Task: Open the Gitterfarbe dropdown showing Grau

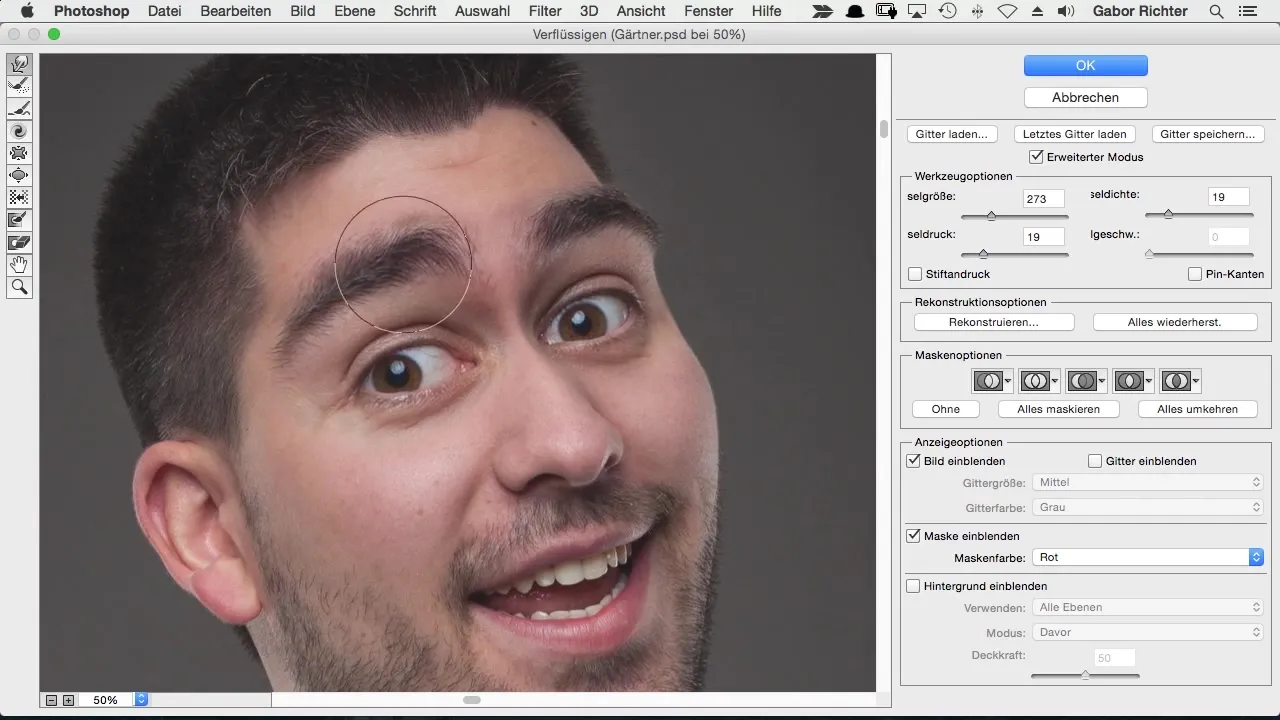Action: [1147, 507]
